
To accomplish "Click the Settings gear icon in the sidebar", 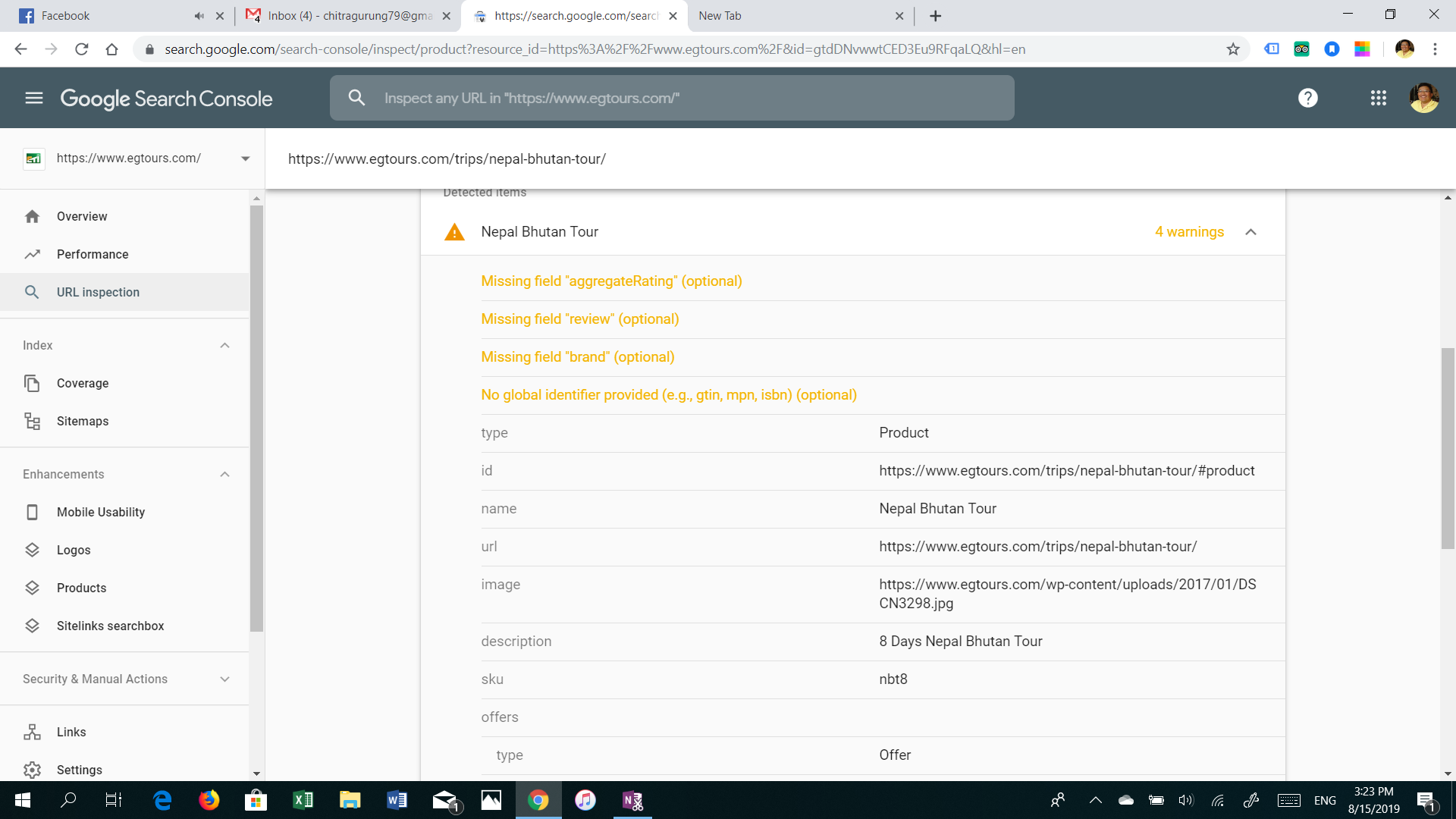I will [x=32, y=770].
